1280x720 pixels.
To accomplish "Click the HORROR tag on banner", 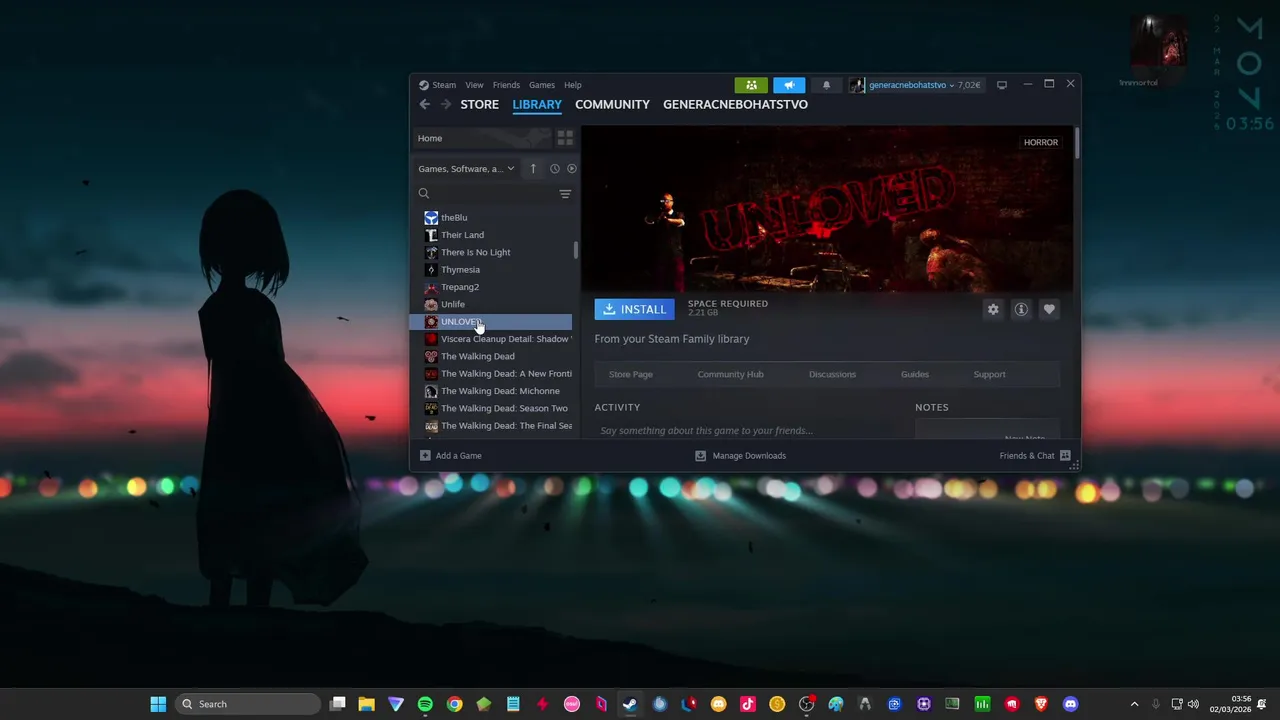I will pos(1041,143).
